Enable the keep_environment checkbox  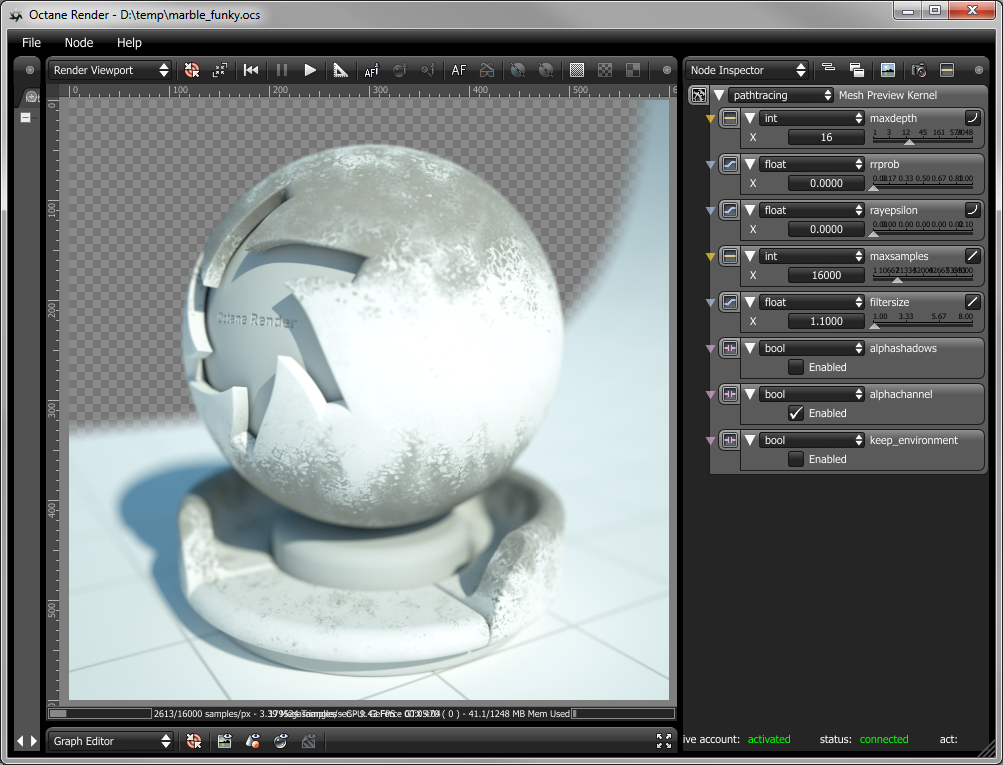796,459
